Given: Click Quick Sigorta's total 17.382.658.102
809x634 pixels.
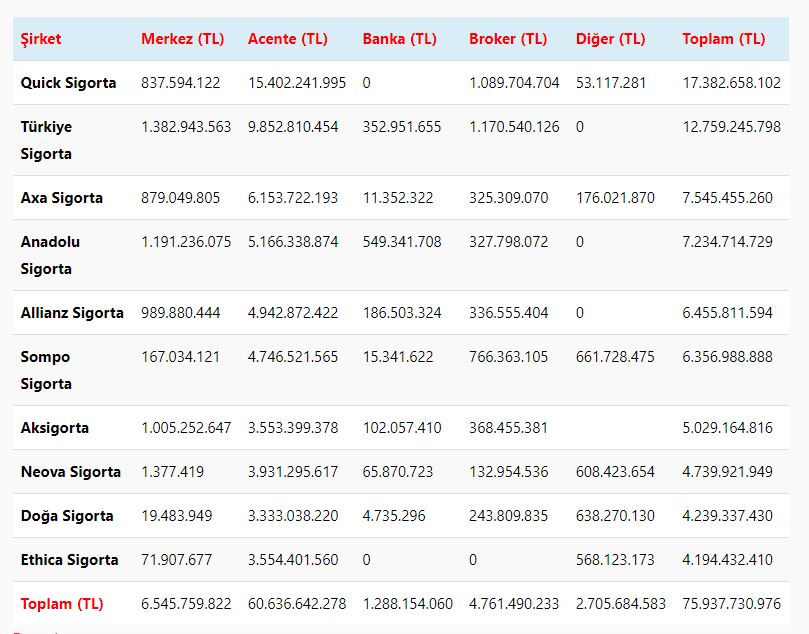Looking at the screenshot, I should (x=731, y=83).
